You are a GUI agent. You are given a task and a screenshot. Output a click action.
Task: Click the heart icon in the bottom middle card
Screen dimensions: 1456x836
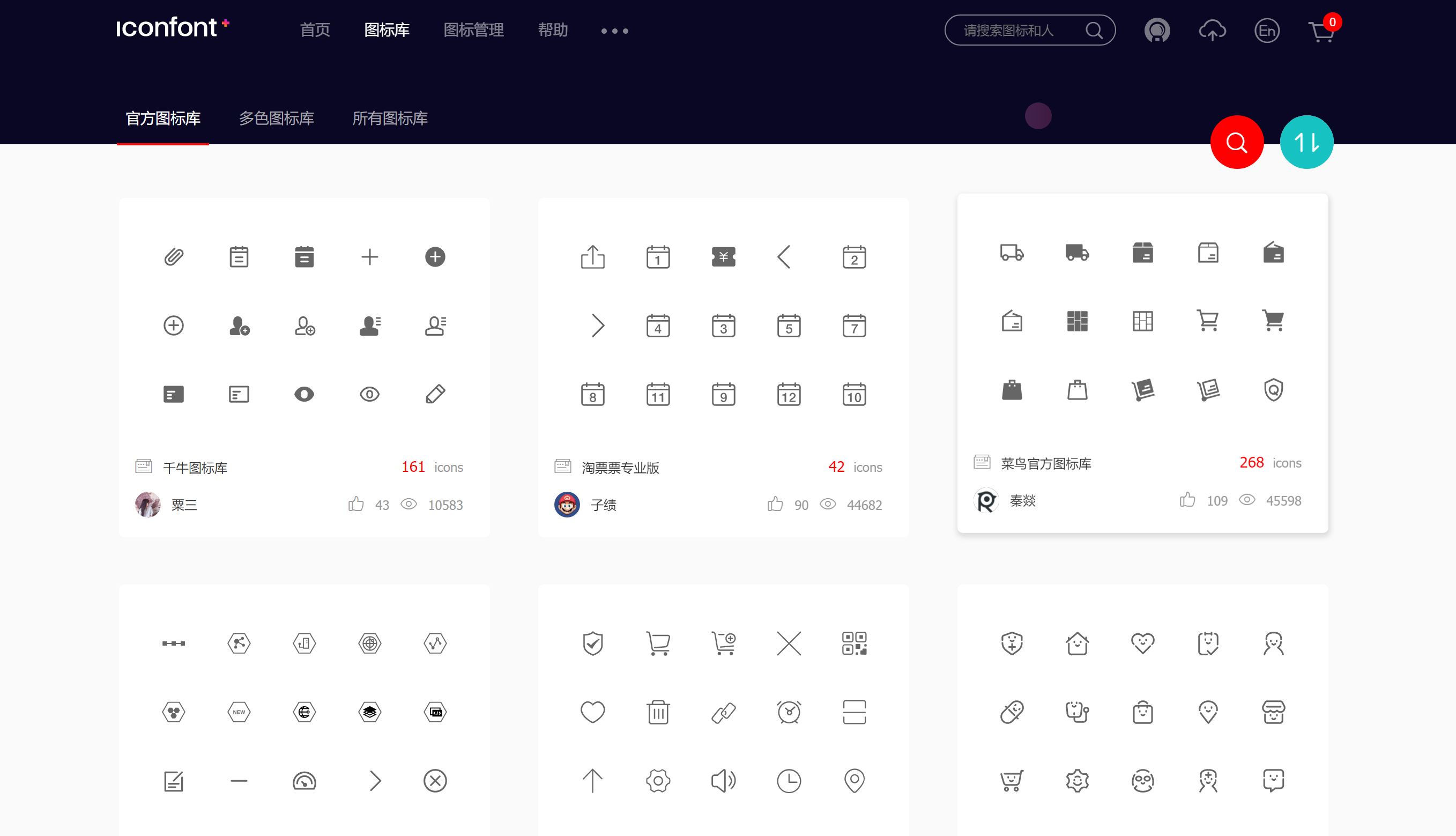click(593, 712)
